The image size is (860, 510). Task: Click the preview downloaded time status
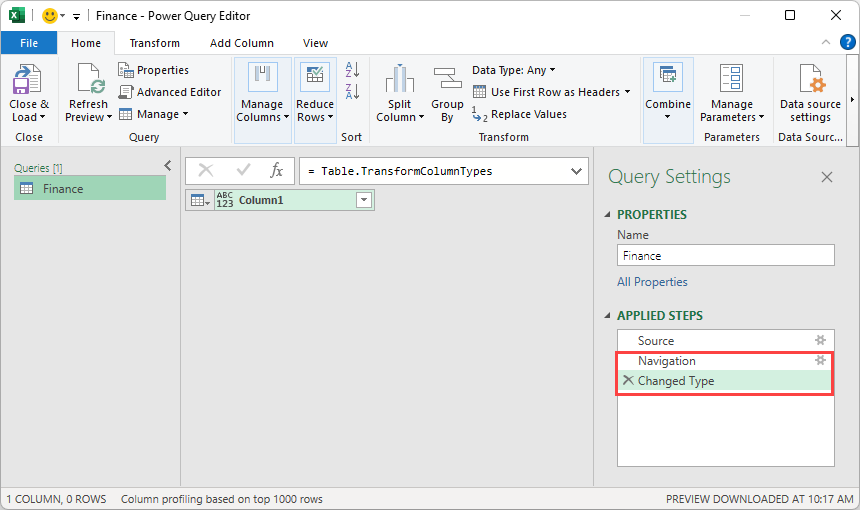point(760,499)
